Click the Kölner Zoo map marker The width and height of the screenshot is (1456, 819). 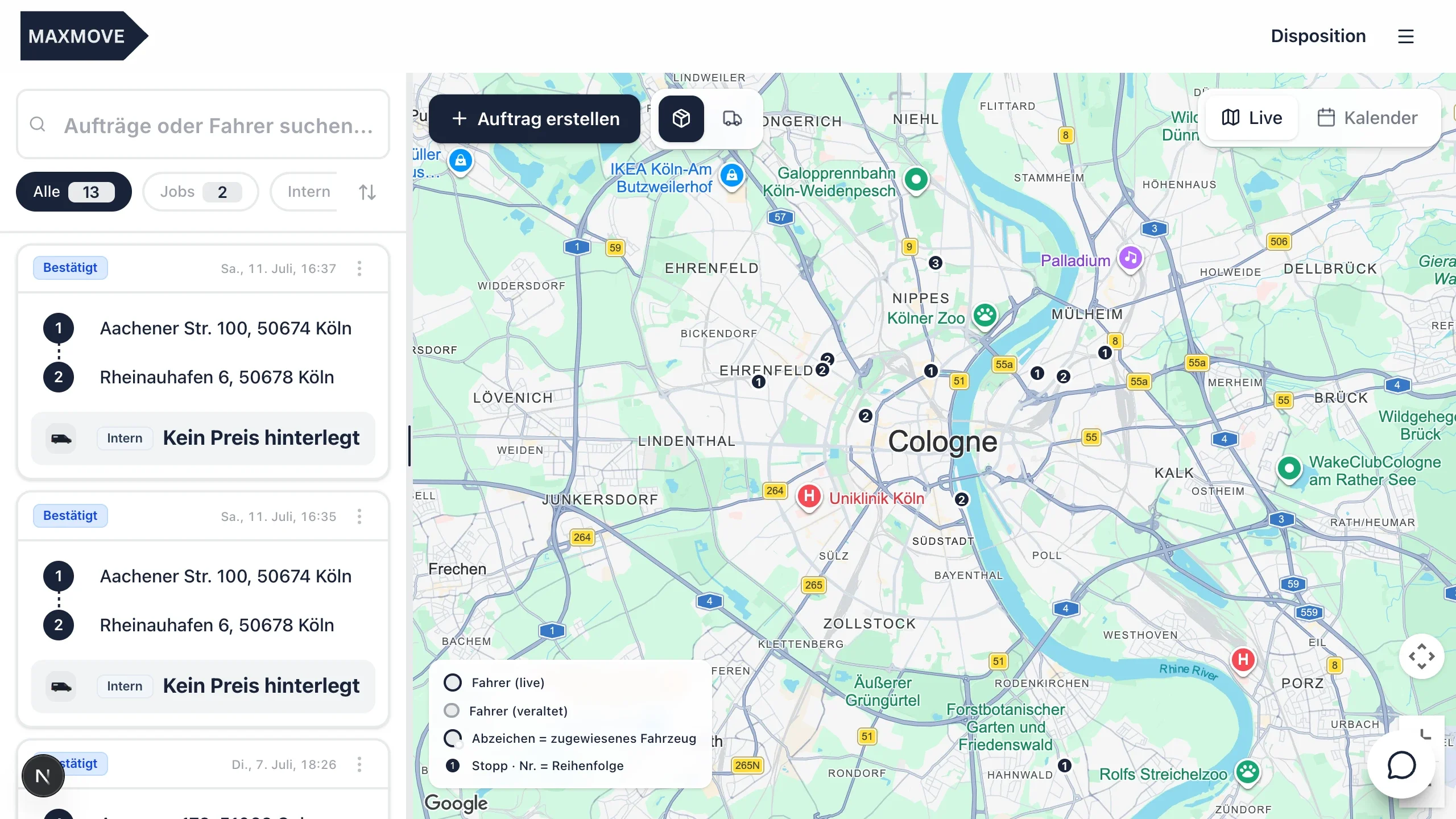pos(985,316)
